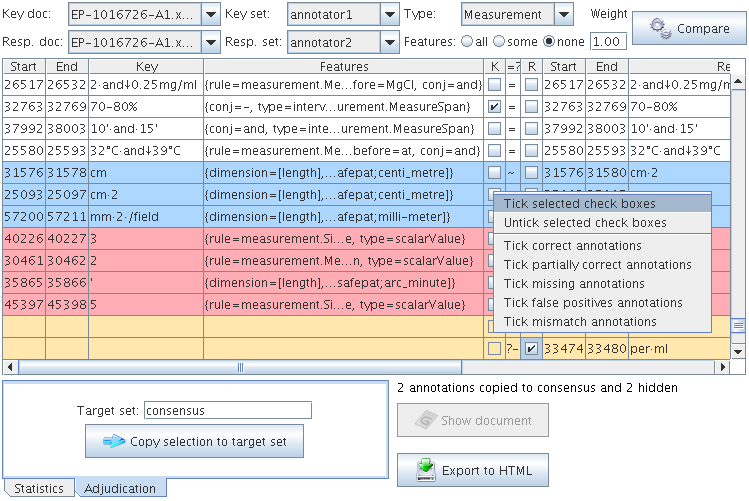Tick the K checkbox for the 70-80% row

point(494,106)
